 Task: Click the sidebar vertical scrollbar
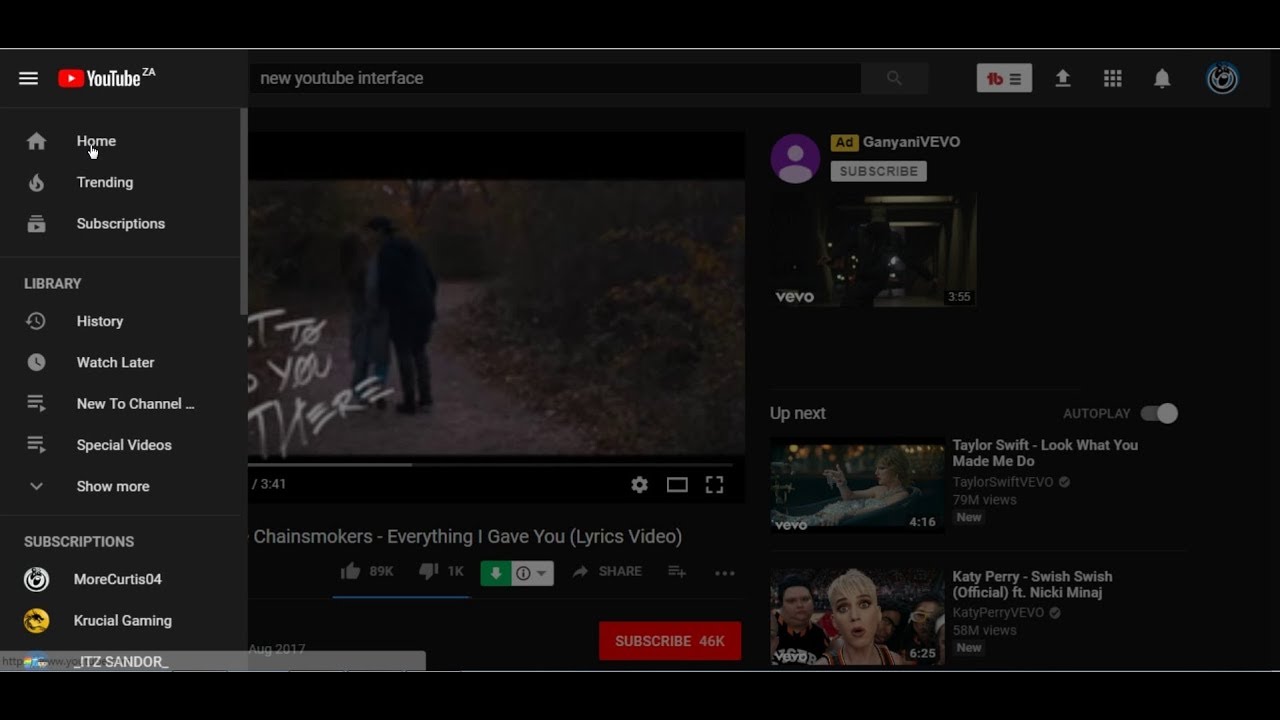click(243, 211)
